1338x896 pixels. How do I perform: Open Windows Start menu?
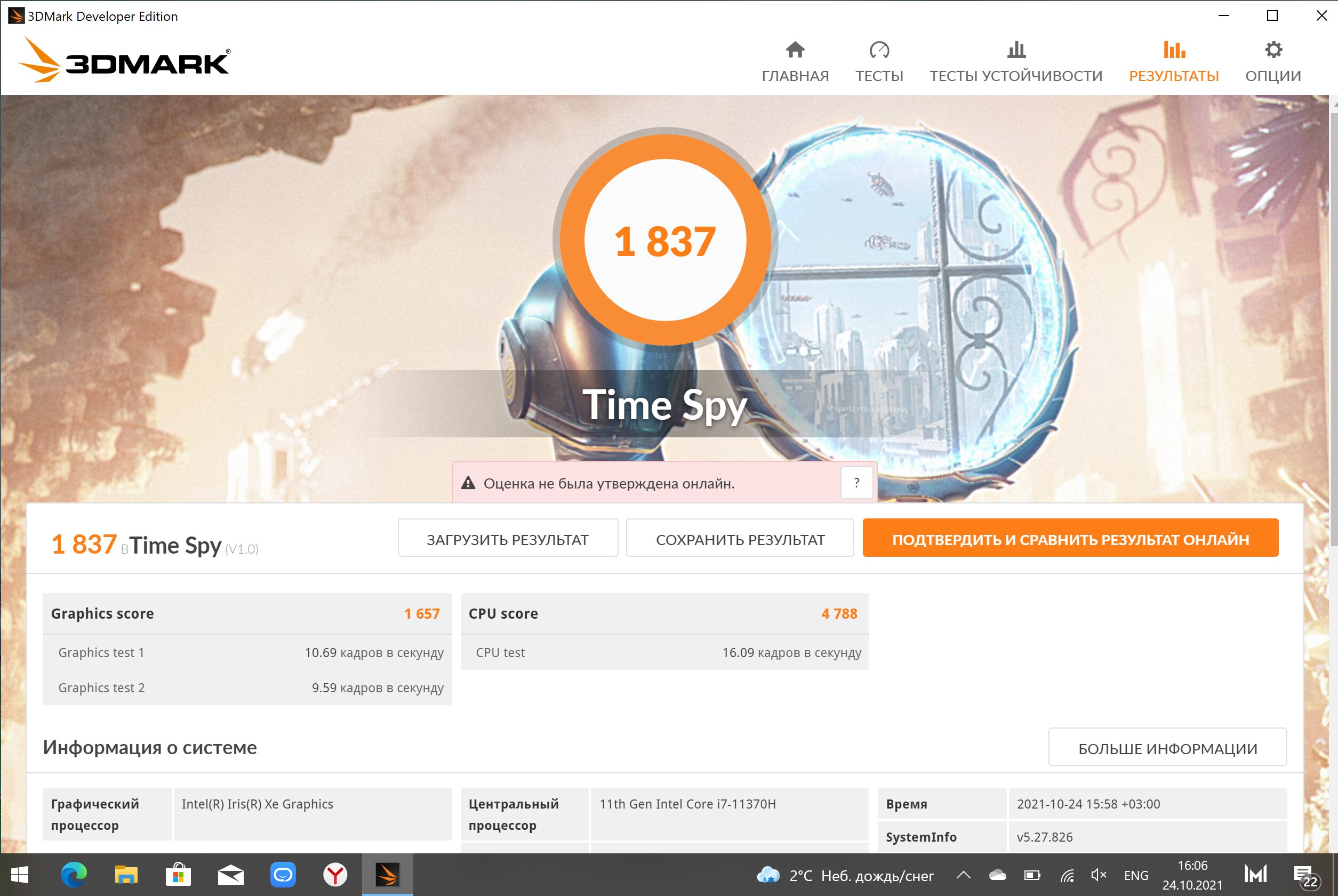coord(19,875)
